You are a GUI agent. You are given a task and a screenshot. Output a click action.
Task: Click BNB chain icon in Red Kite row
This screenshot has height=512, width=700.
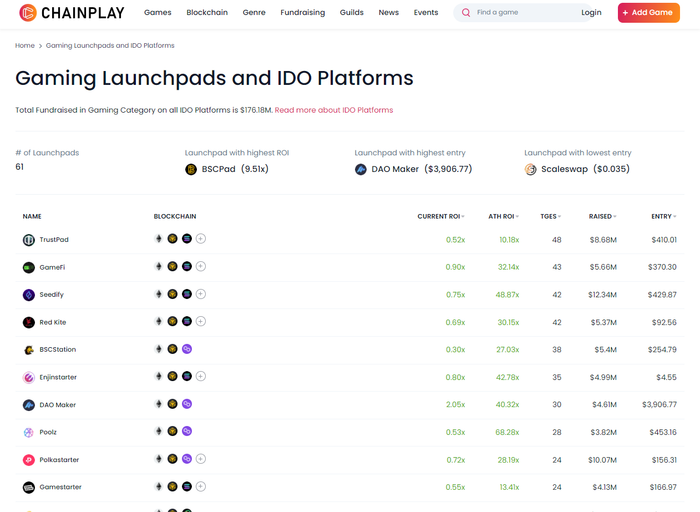pos(172,321)
